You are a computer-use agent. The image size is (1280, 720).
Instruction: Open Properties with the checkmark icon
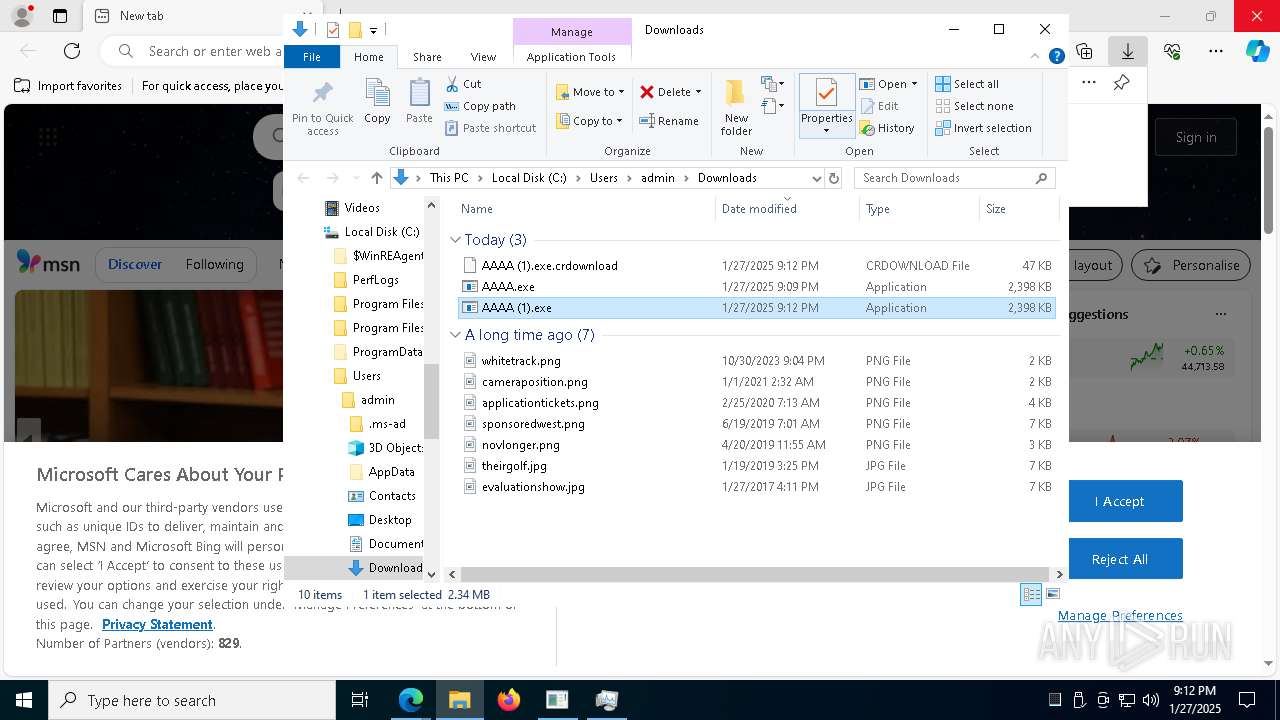point(826,105)
